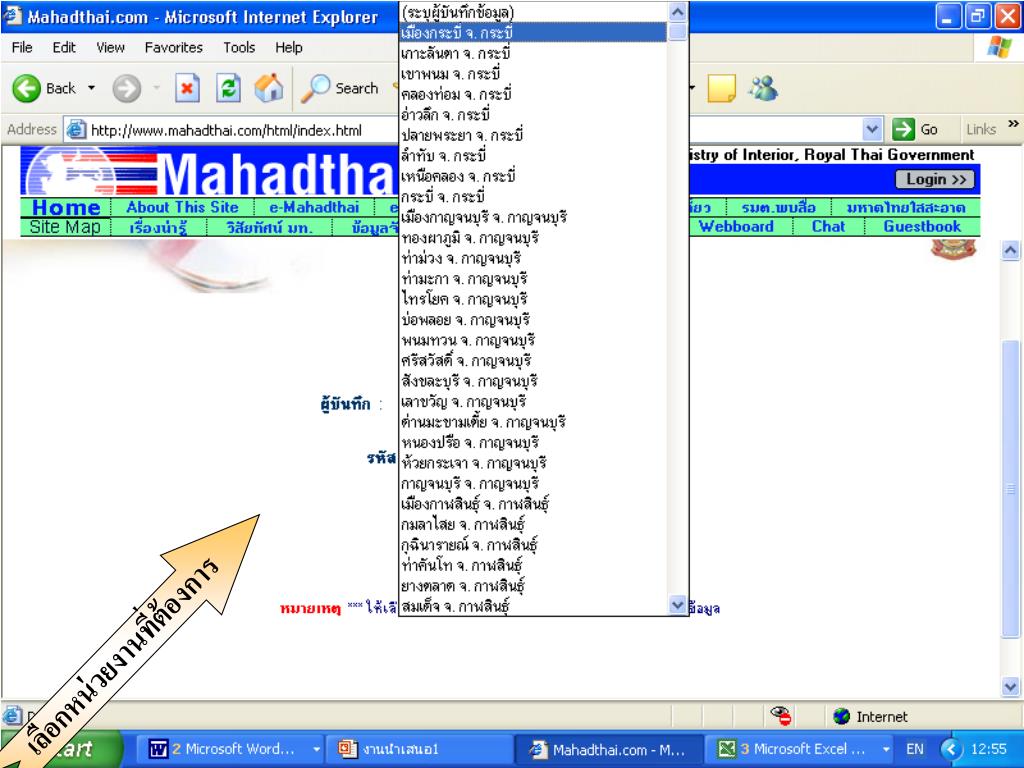Image resolution: width=1024 pixels, height=768 pixels.
Task: Open the มหาดไทยใสสะอาด link
Action: (x=906, y=208)
